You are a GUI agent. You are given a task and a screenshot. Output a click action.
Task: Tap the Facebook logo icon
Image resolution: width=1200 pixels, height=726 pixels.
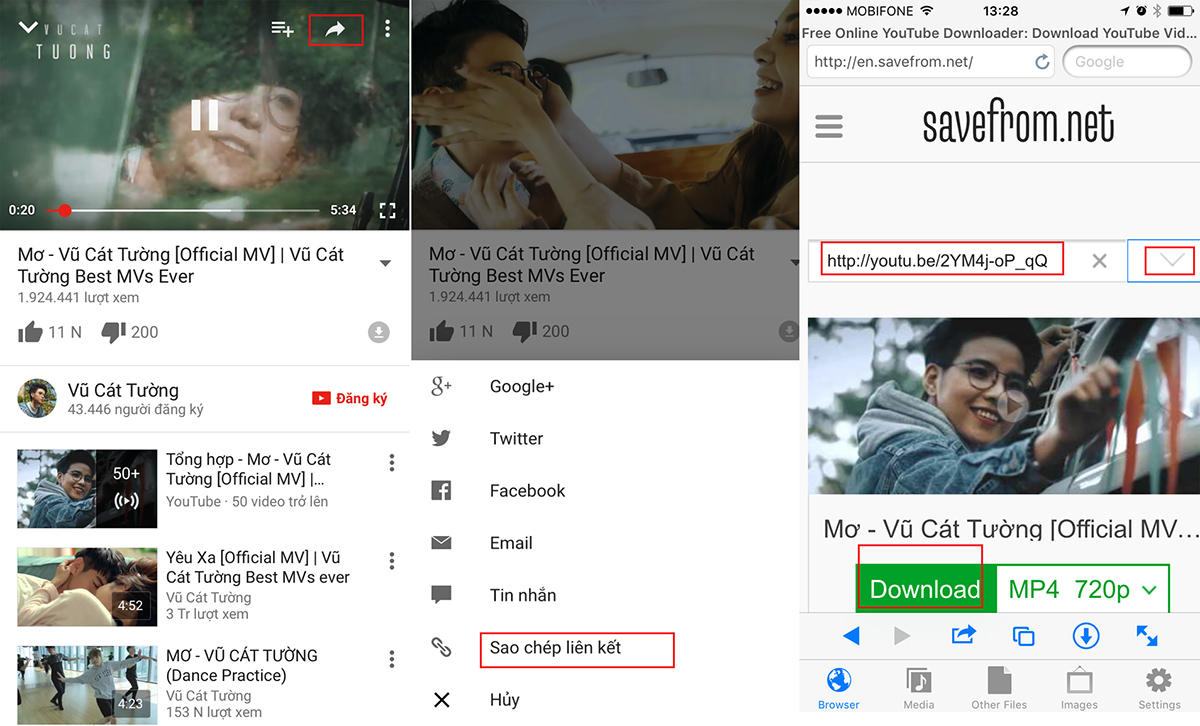coord(441,490)
